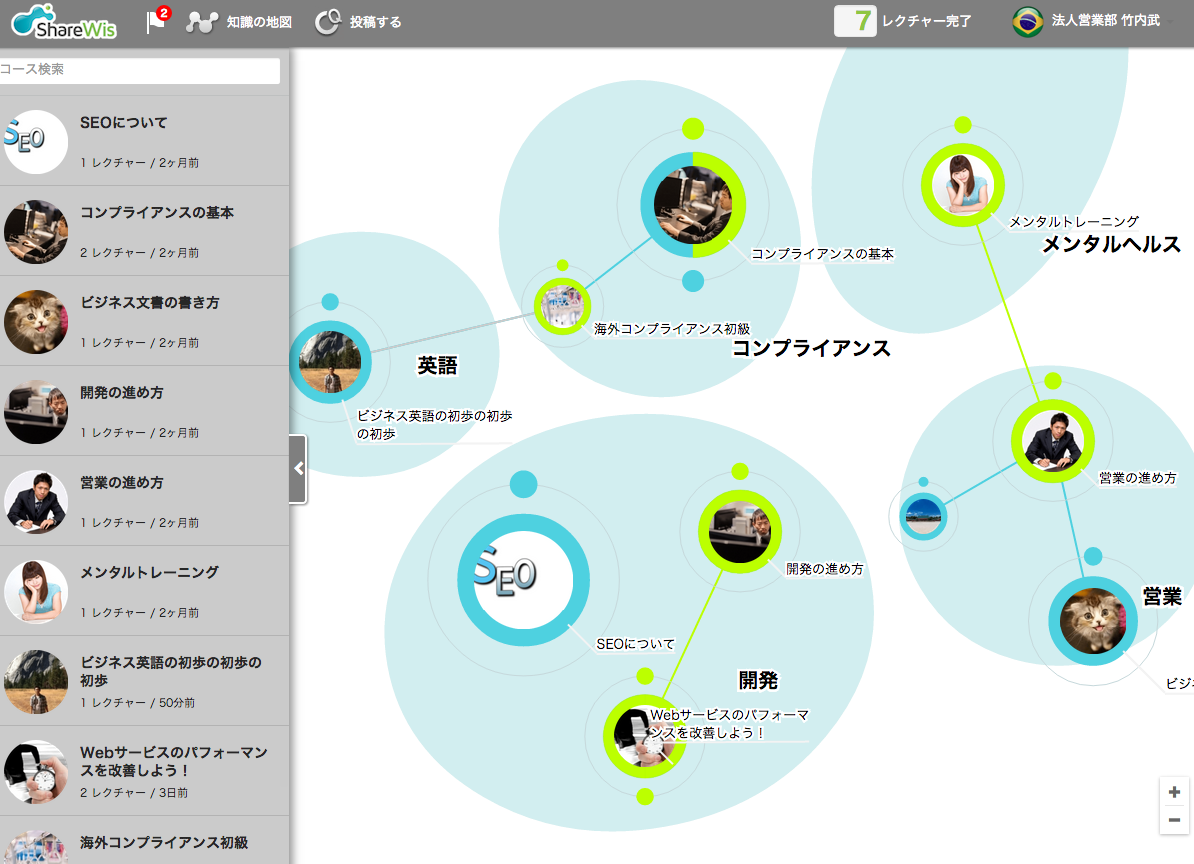The height and width of the screenshot is (864, 1194).
Task: Select メンタルトレーニング in the sidebar list
Action: point(149,573)
